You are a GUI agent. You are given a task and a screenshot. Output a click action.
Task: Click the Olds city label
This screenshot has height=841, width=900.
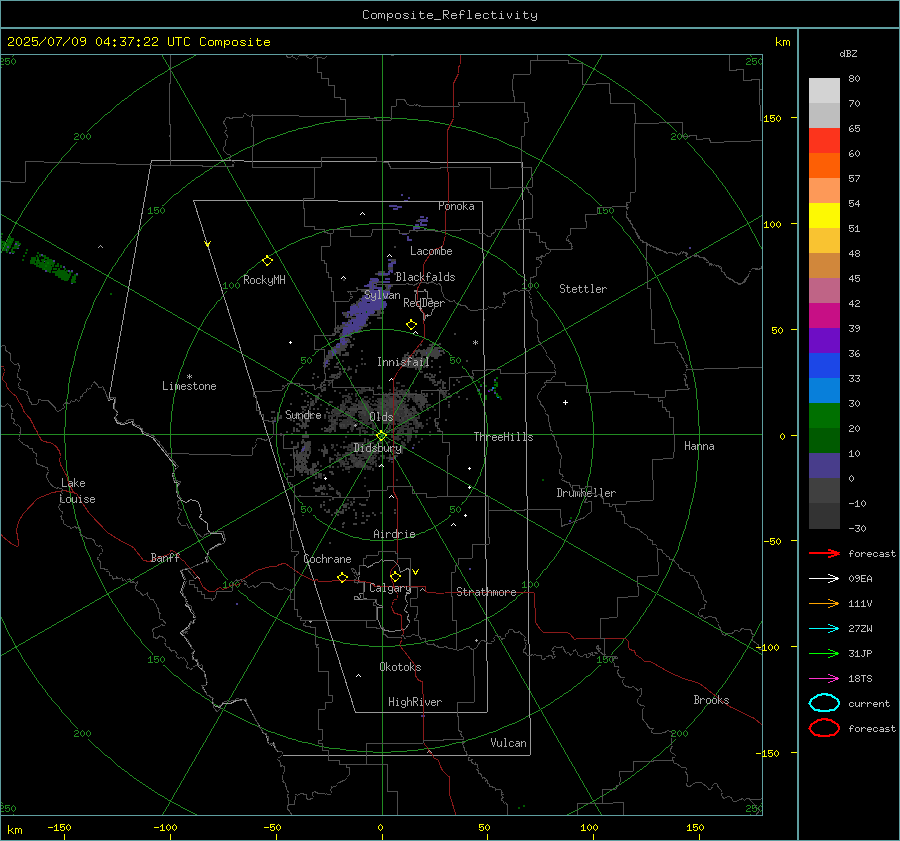tap(381, 416)
